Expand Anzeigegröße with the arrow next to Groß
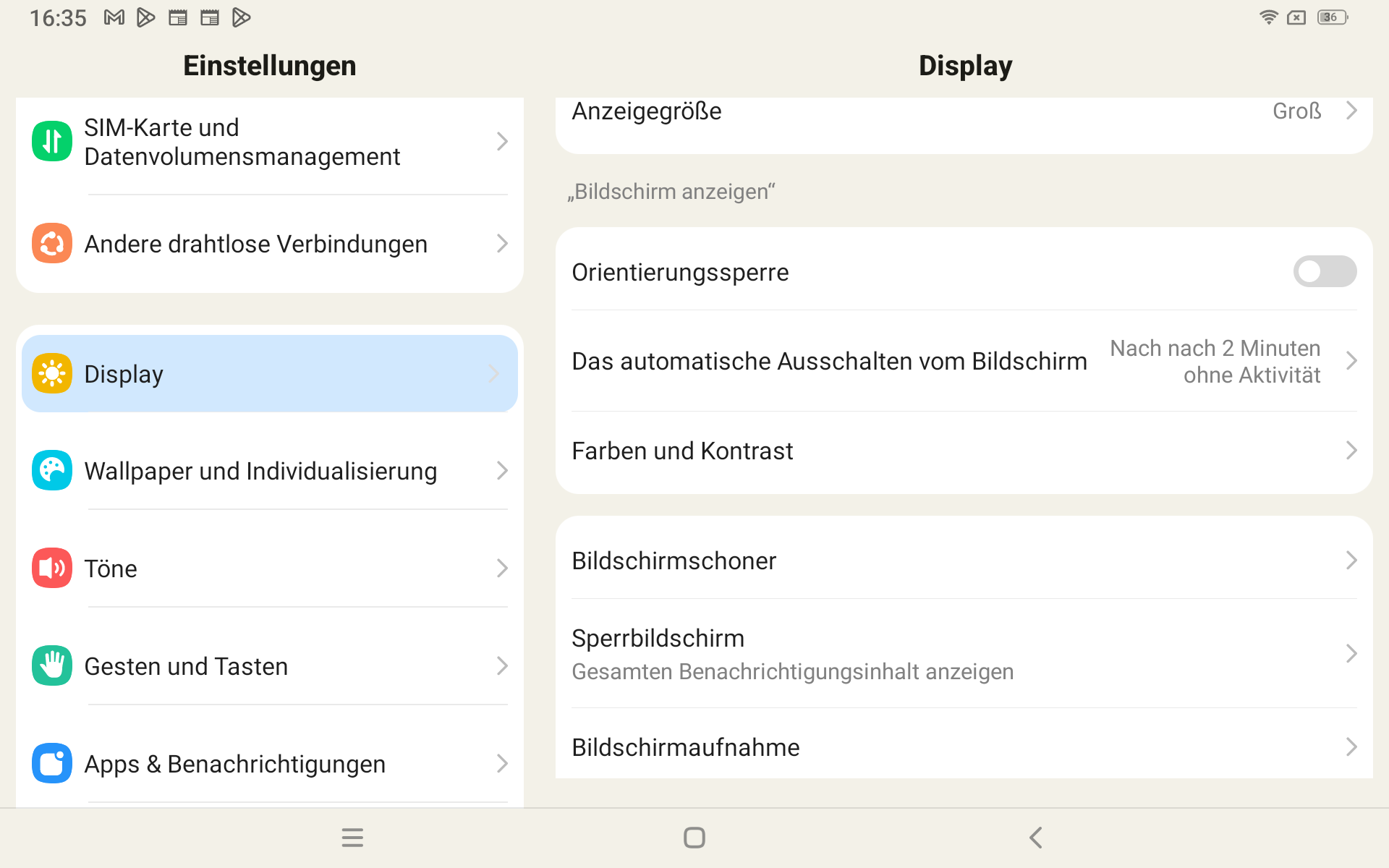The width and height of the screenshot is (1389, 868). pyautogui.click(x=1351, y=111)
